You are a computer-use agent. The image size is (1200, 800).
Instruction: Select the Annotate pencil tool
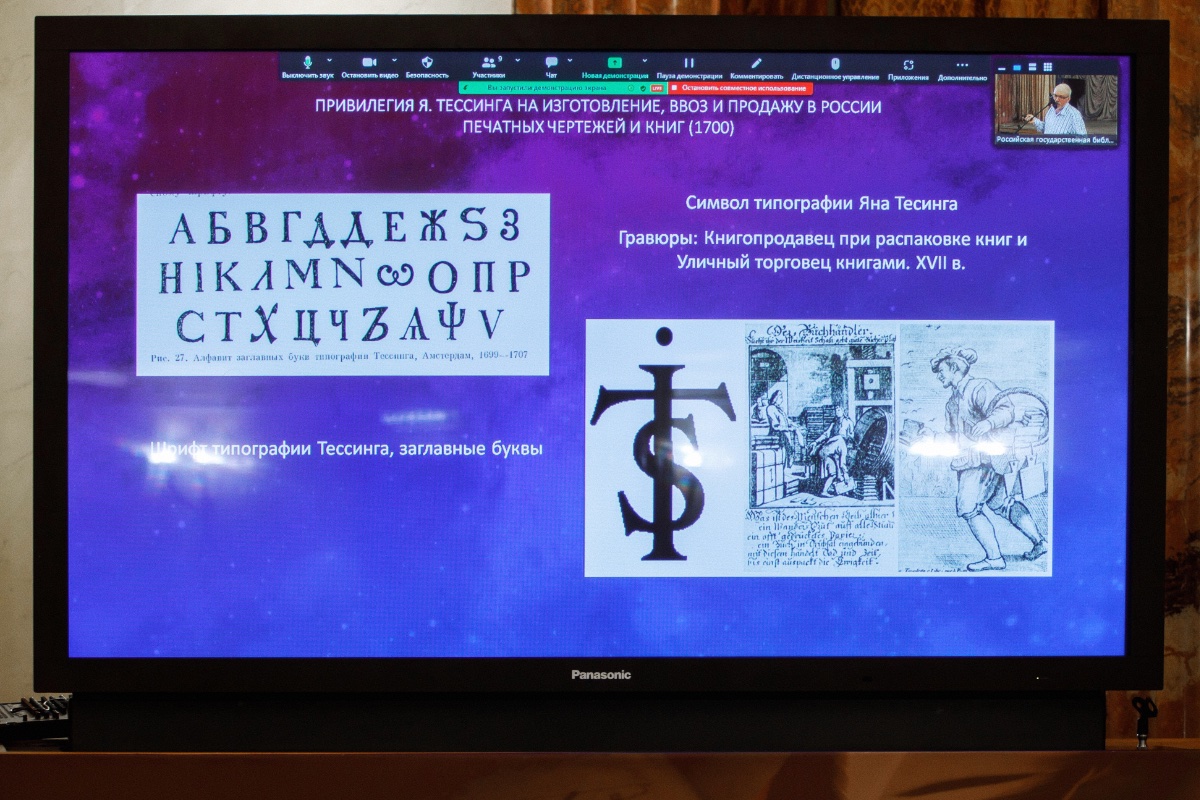(757, 63)
